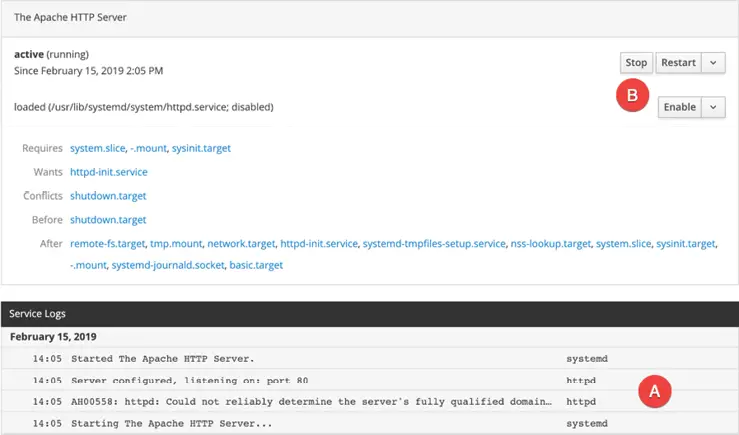Viewport: 739px width, 435px height.
Task: Open shutdown.target in the Conflicts row
Action: 108,196
